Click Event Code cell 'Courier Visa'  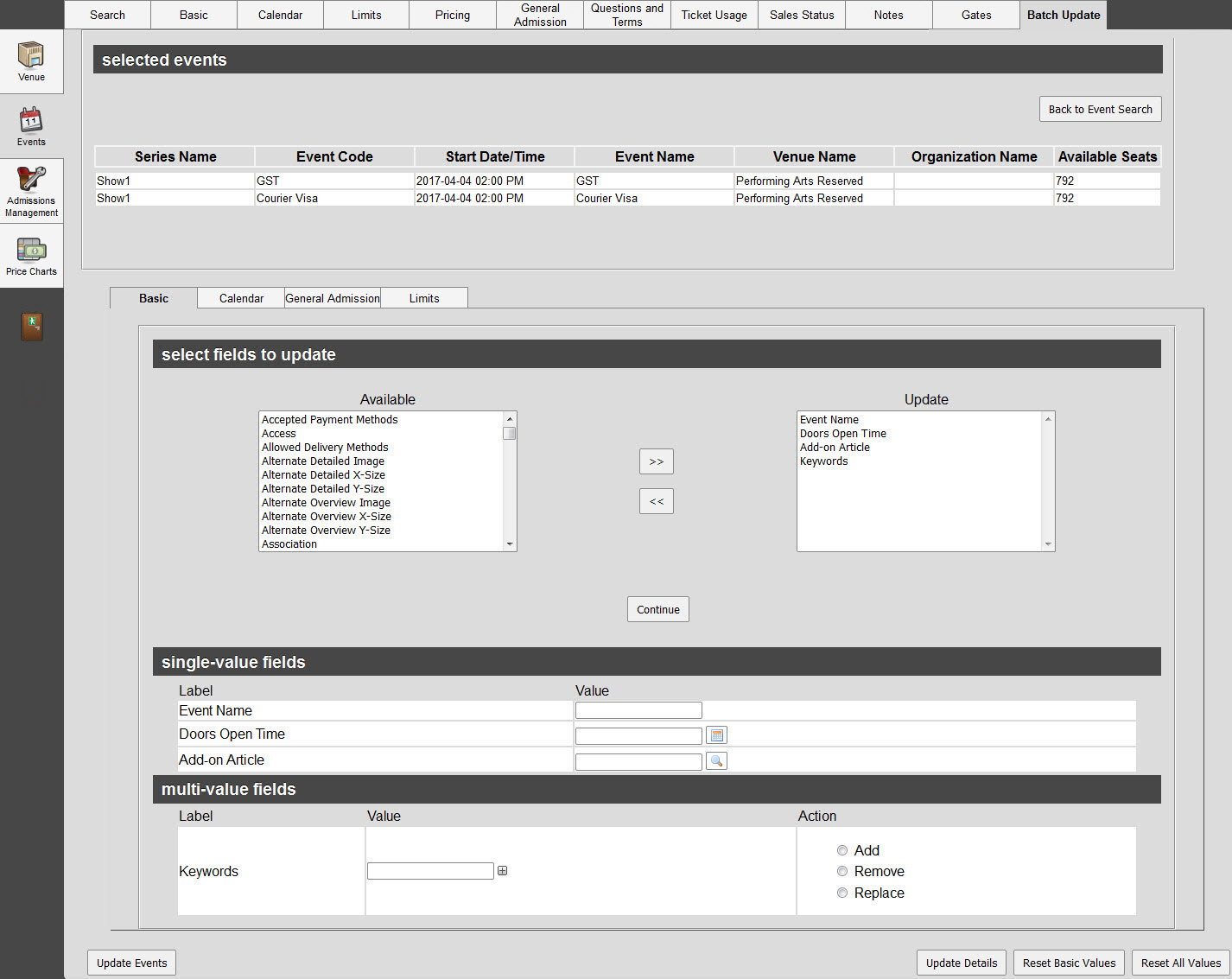tap(334, 198)
